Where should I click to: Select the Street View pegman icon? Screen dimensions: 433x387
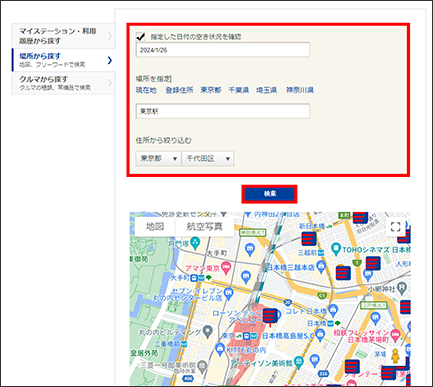395,356
